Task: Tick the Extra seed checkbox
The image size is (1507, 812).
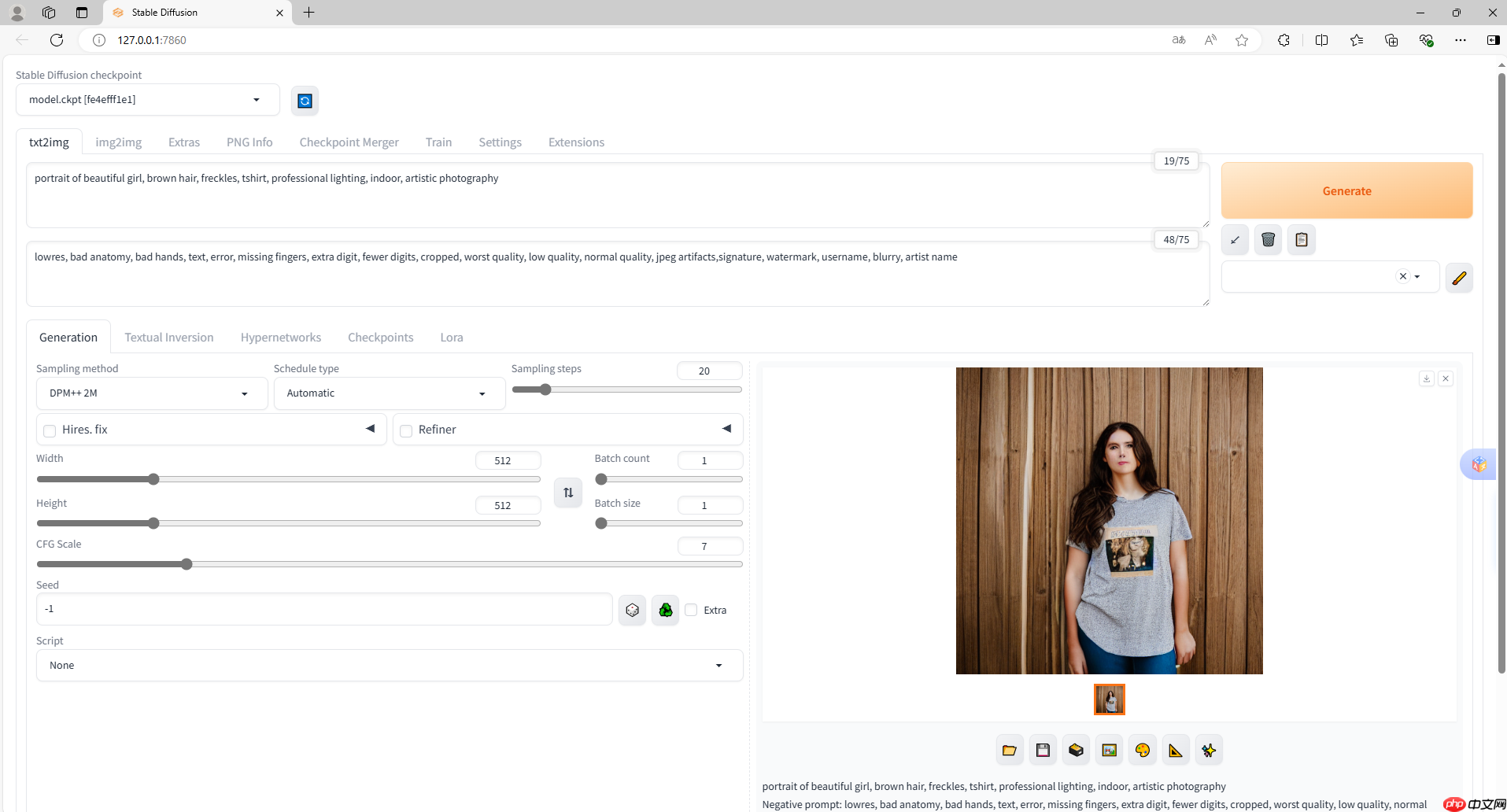Action: (691, 610)
